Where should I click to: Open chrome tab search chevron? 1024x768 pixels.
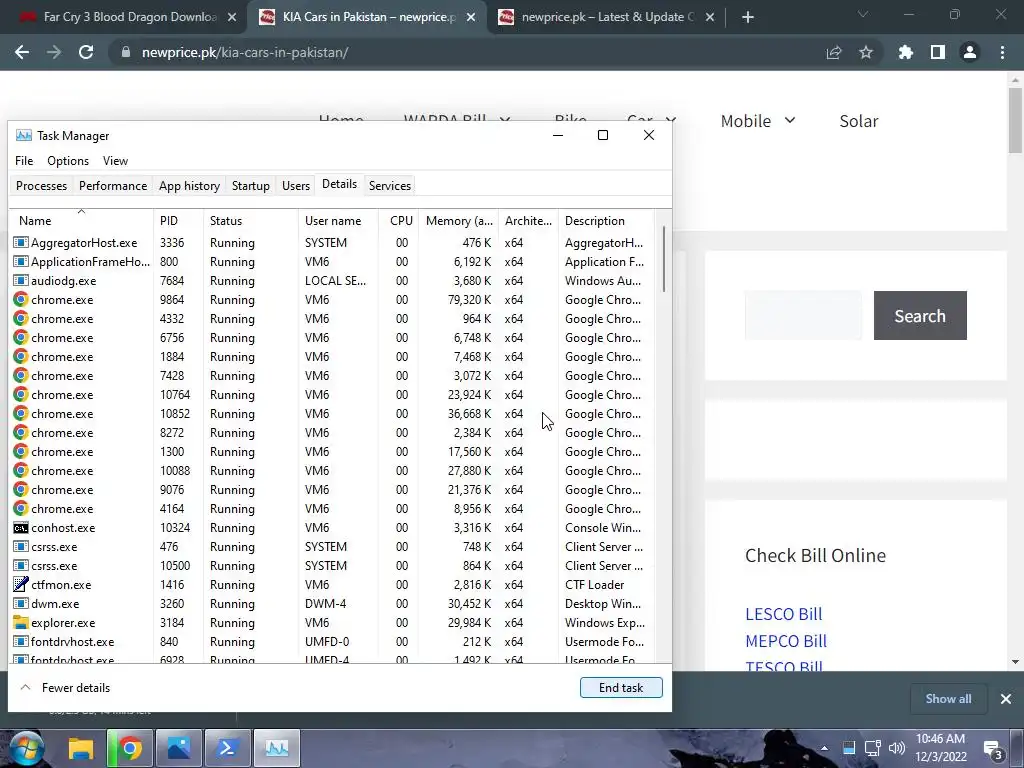point(863,14)
